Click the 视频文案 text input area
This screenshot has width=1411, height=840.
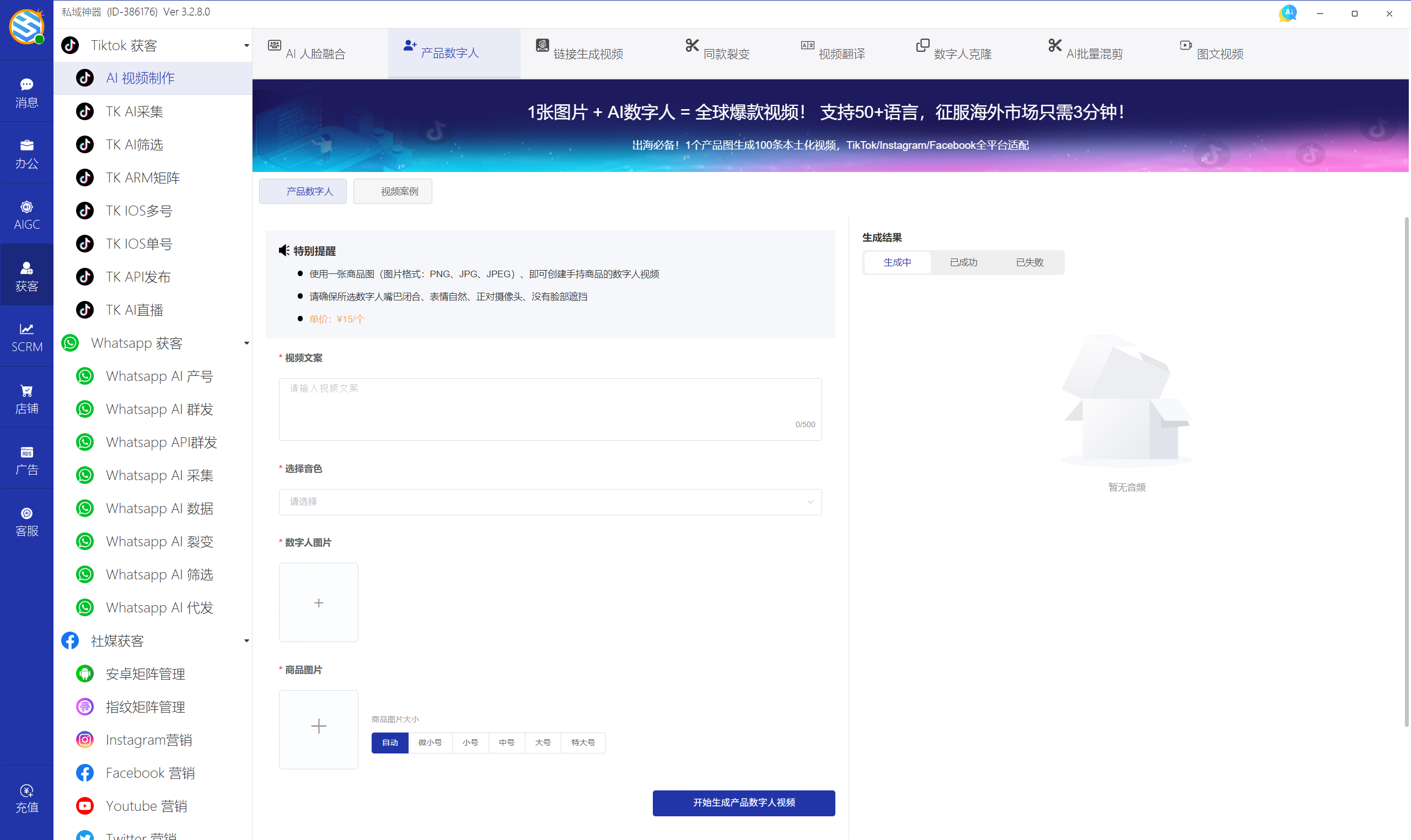click(x=550, y=408)
